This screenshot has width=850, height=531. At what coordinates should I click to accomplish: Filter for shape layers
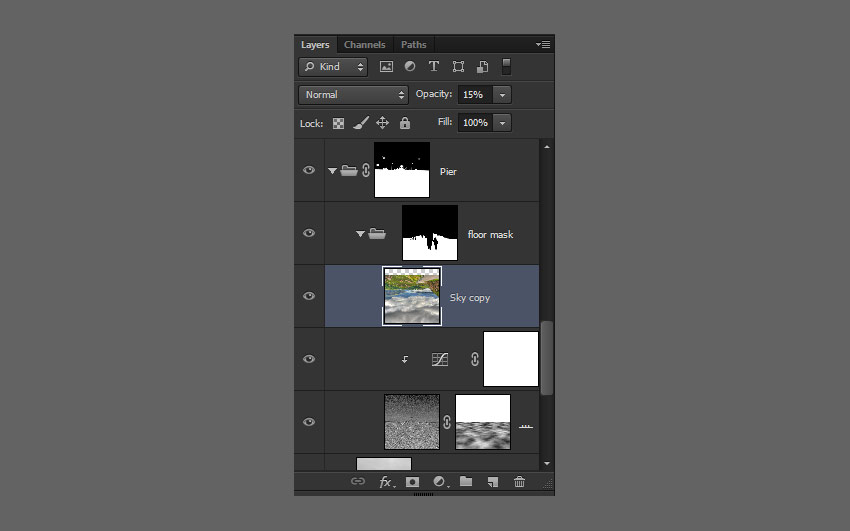point(458,67)
